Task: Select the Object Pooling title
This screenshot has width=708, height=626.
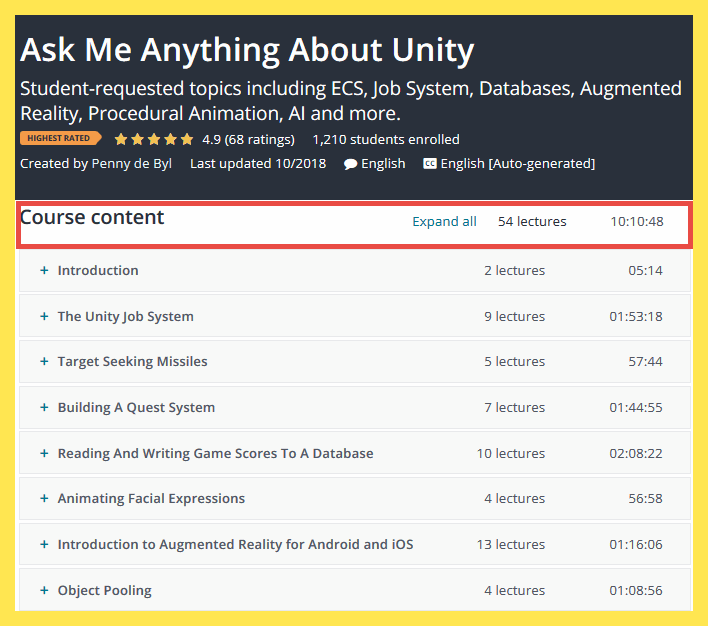Action: [105, 591]
